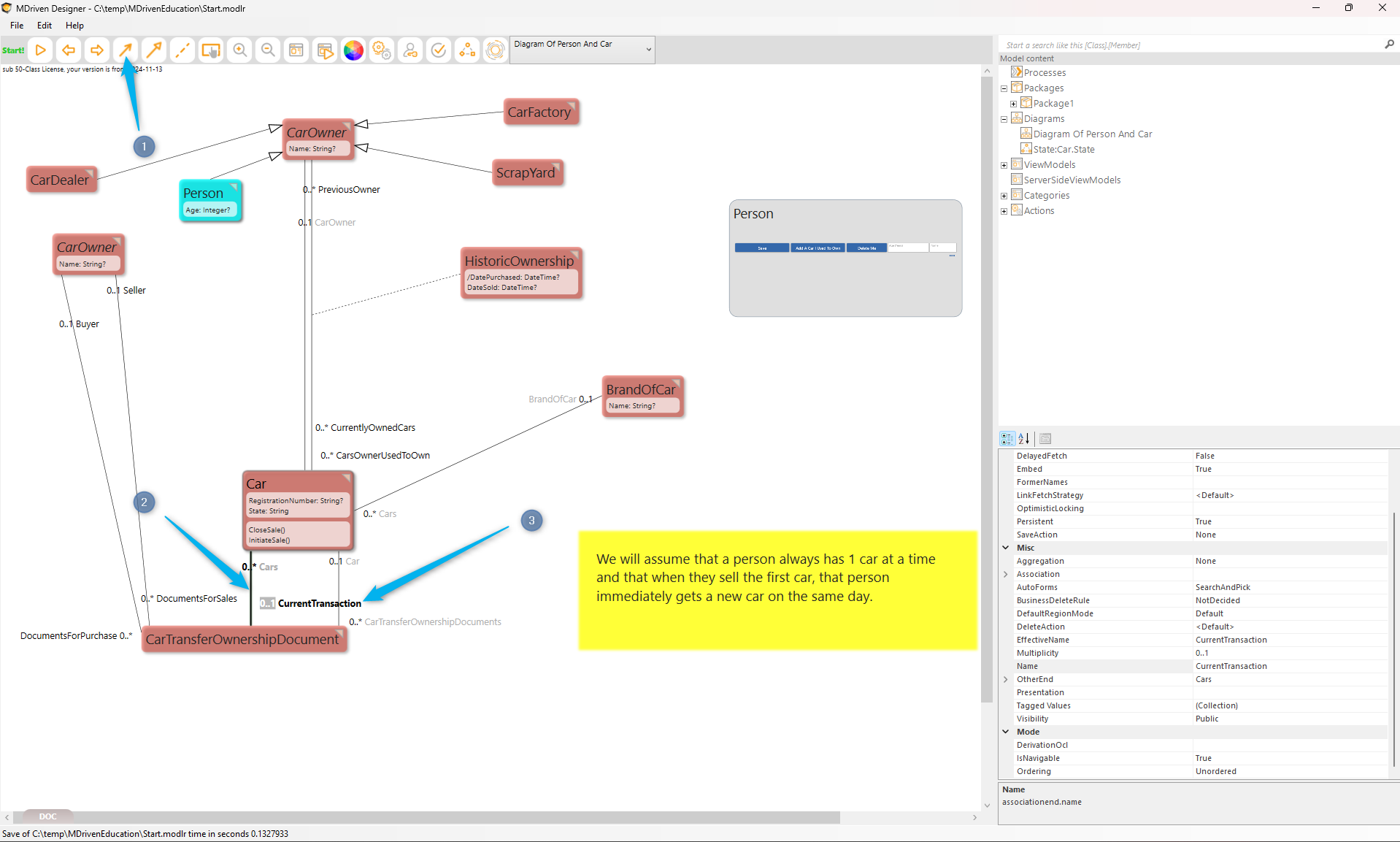This screenshot has width=1400, height=842.
Task: Expand the ViewModels tree node
Action: coord(1004,165)
